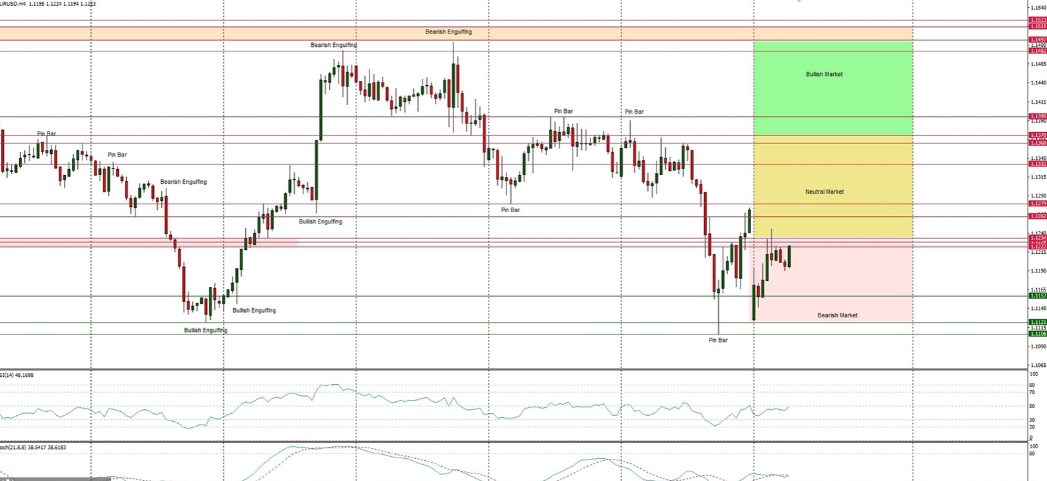Screen dimensions: 1047x481
Task: Select the lowest Bullish Engulfing label
Action: (x=205, y=330)
